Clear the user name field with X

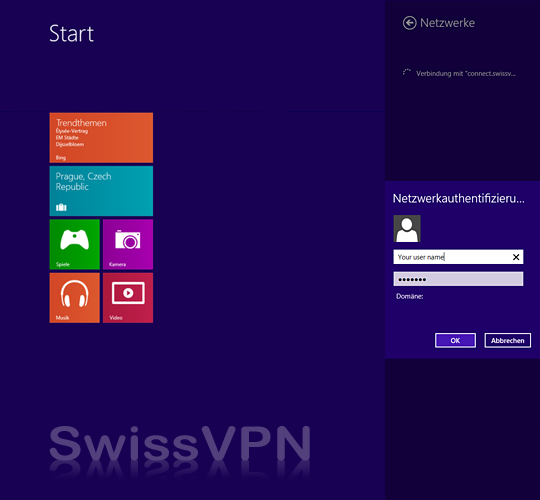pos(516,257)
